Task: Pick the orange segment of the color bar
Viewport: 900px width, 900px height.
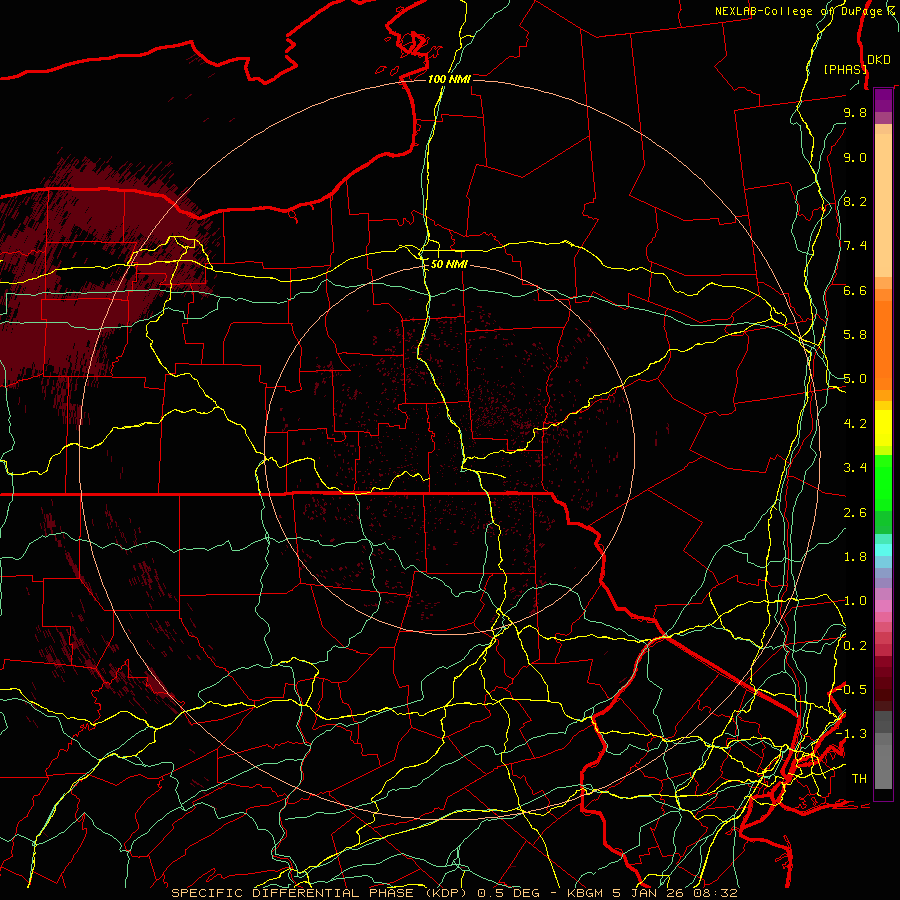Action: click(x=883, y=345)
